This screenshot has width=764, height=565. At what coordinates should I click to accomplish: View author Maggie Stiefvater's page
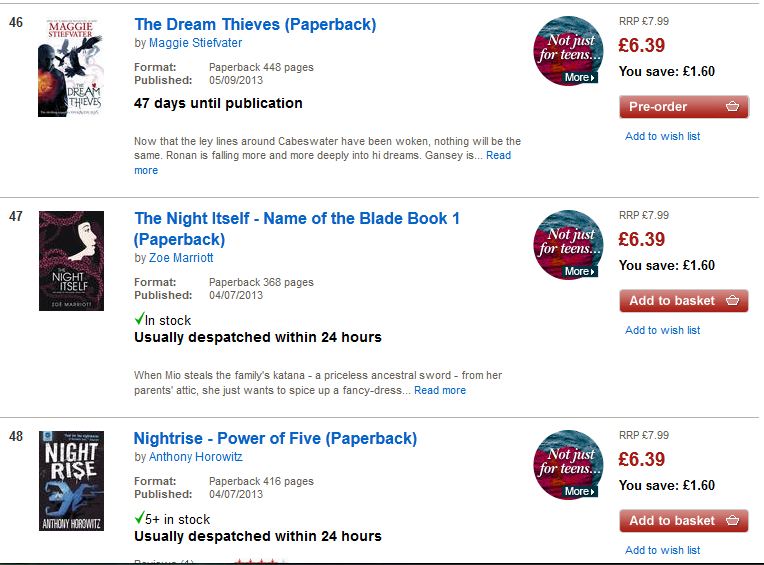195,43
